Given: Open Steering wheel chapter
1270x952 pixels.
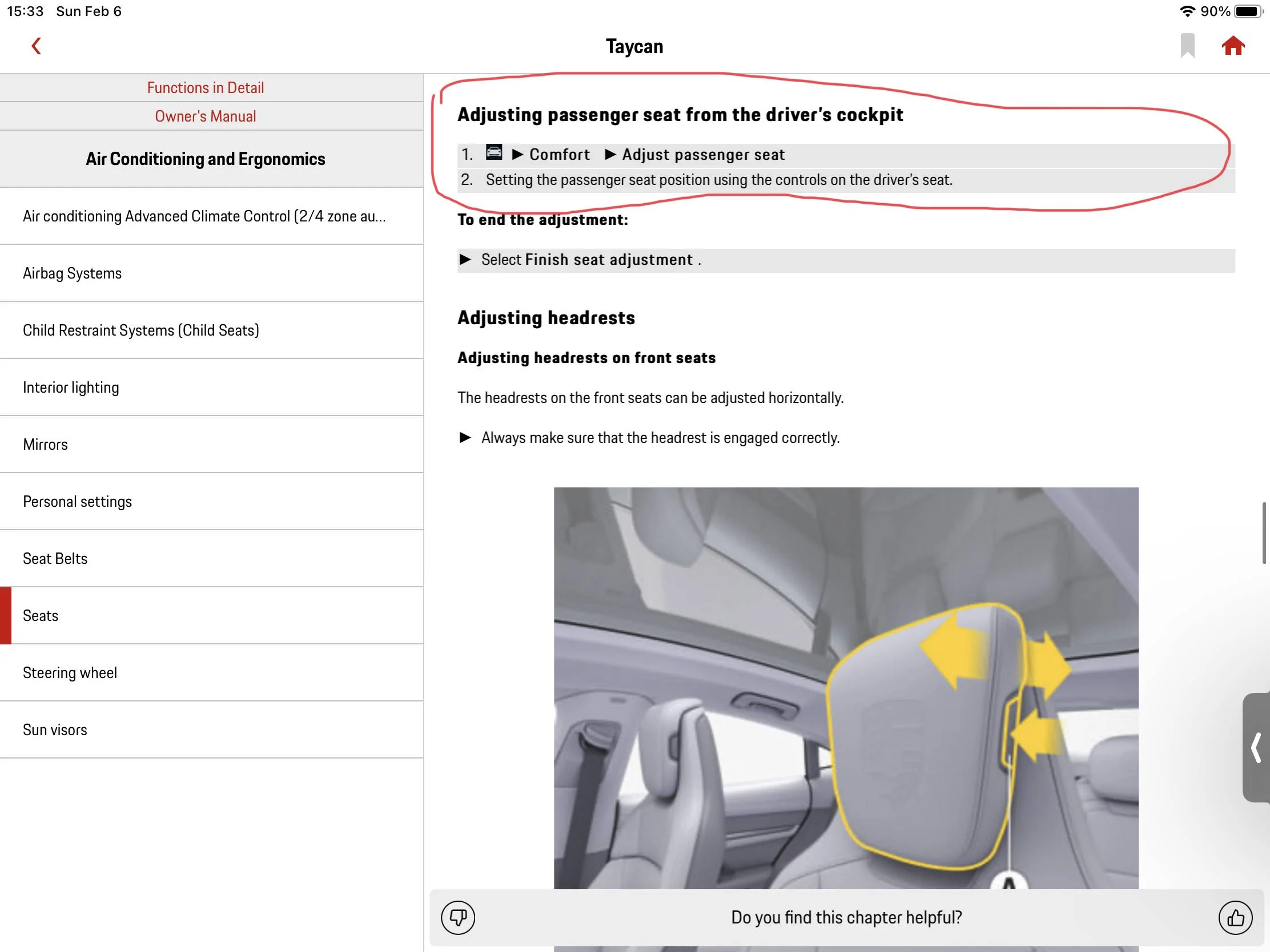Looking at the screenshot, I should point(211,672).
